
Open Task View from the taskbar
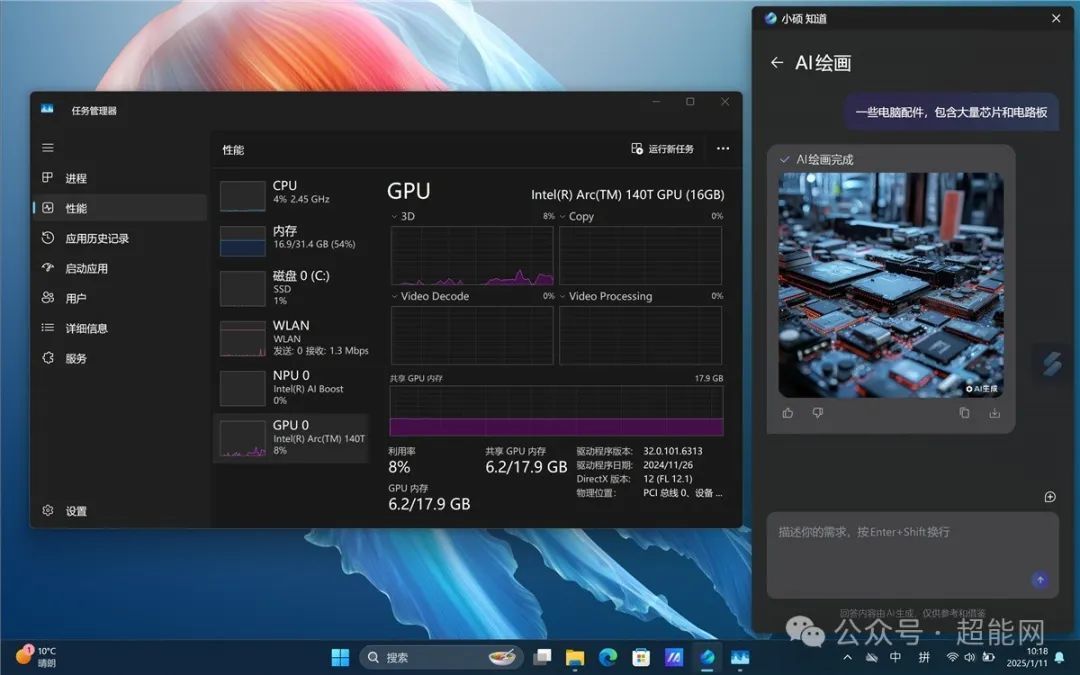click(x=543, y=657)
